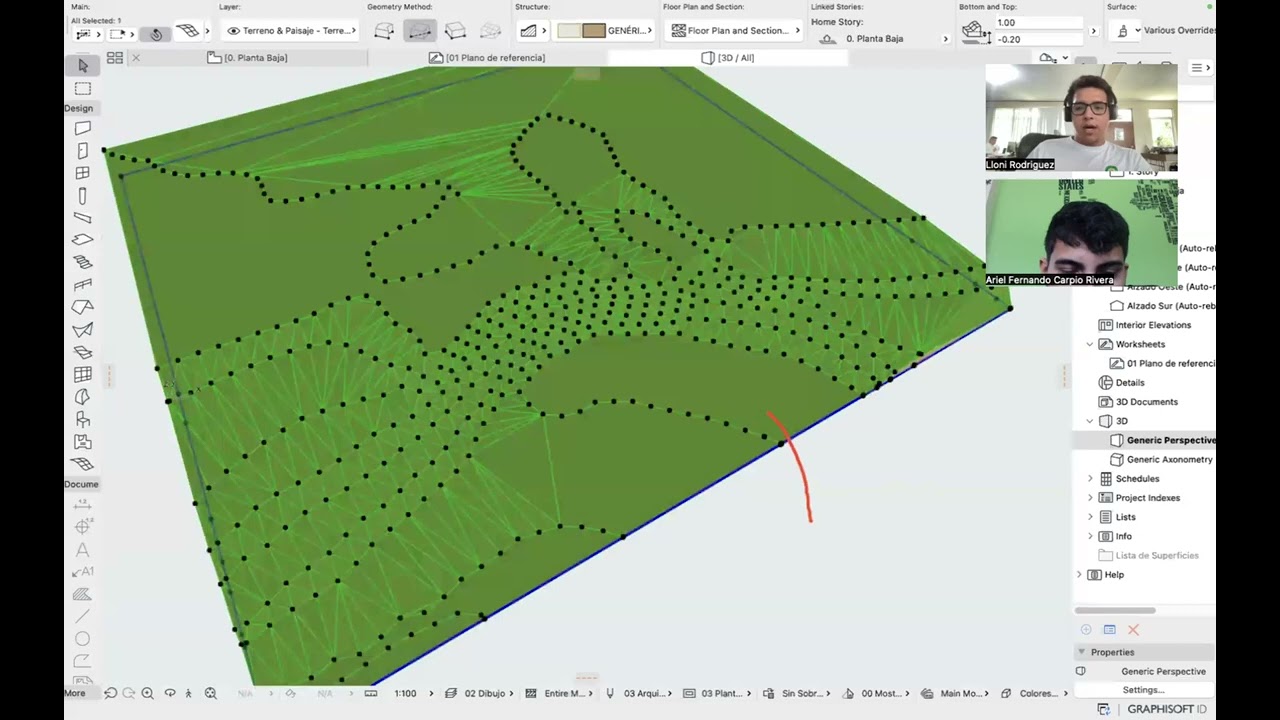This screenshot has height=720, width=1280.
Task: Select the Slab tool
Action: pyautogui.click(x=83, y=240)
